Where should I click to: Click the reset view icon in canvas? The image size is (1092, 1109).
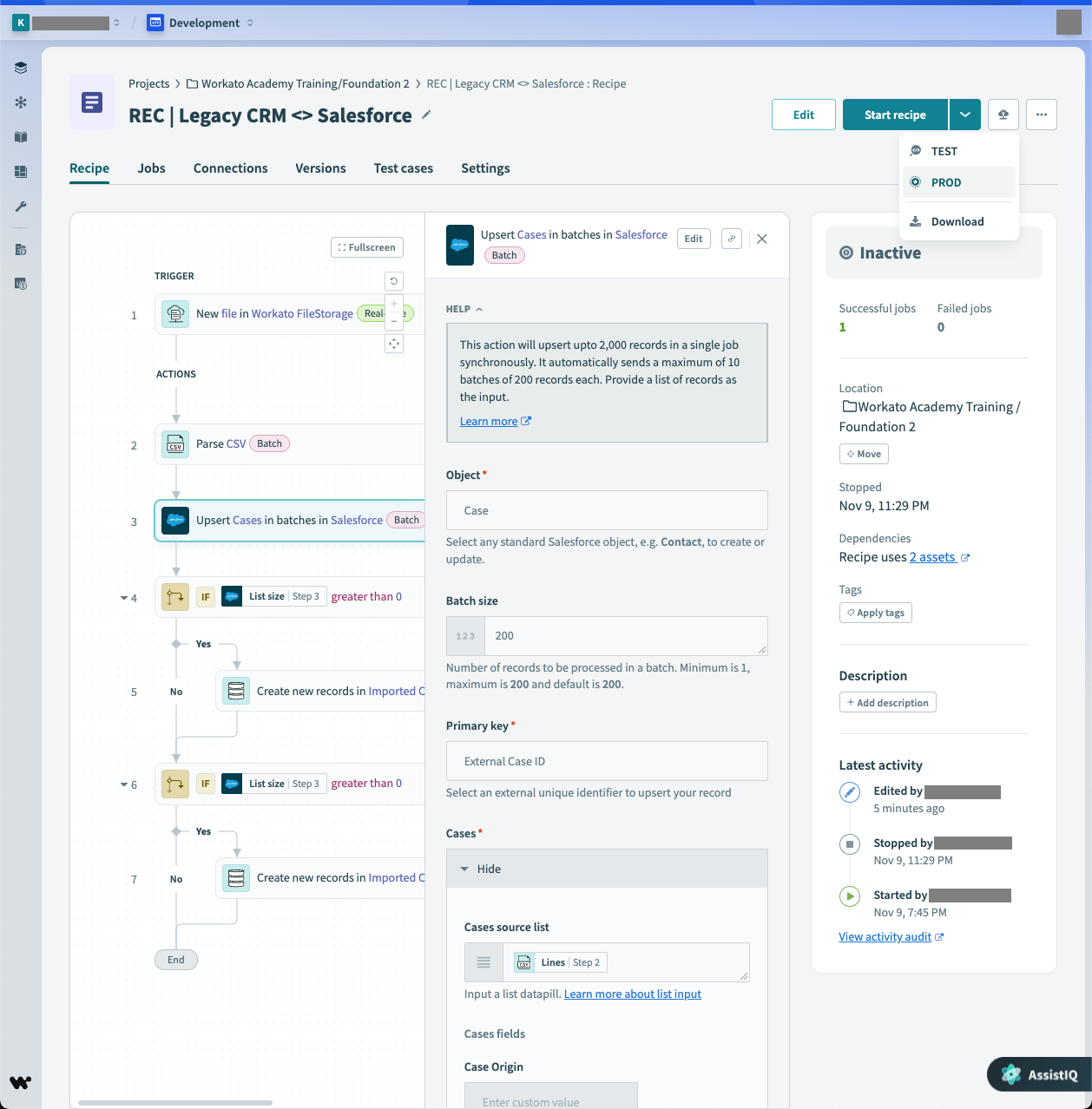(x=394, y=281)
